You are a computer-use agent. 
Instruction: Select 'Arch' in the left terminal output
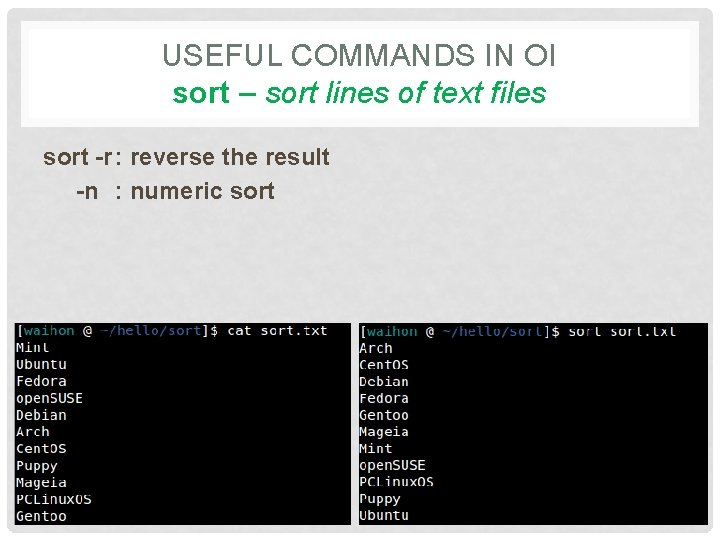point(33,432)
